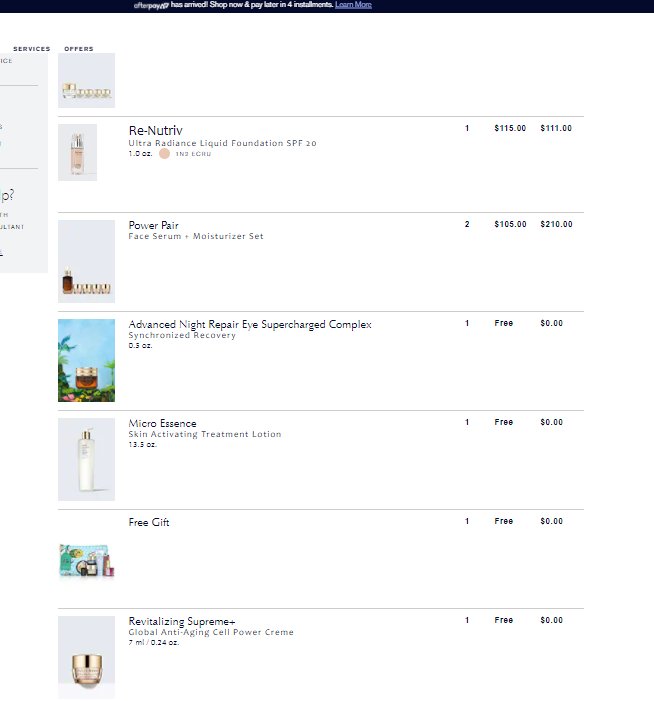The width and height of the screenshot is (654, 701).
Task: Click the Power Pair serum and jars image
Action: pyautogui.click(x=86, y=262)
